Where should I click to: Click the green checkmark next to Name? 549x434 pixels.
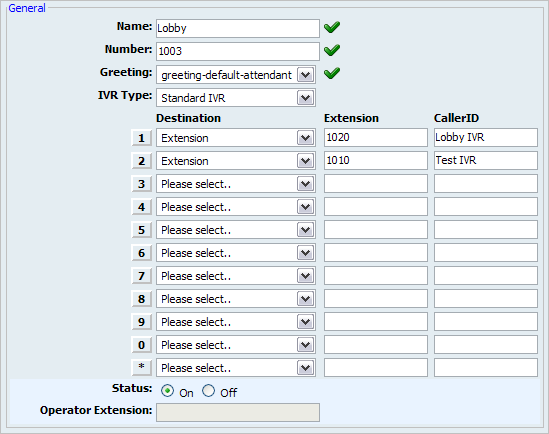(332, 27)
